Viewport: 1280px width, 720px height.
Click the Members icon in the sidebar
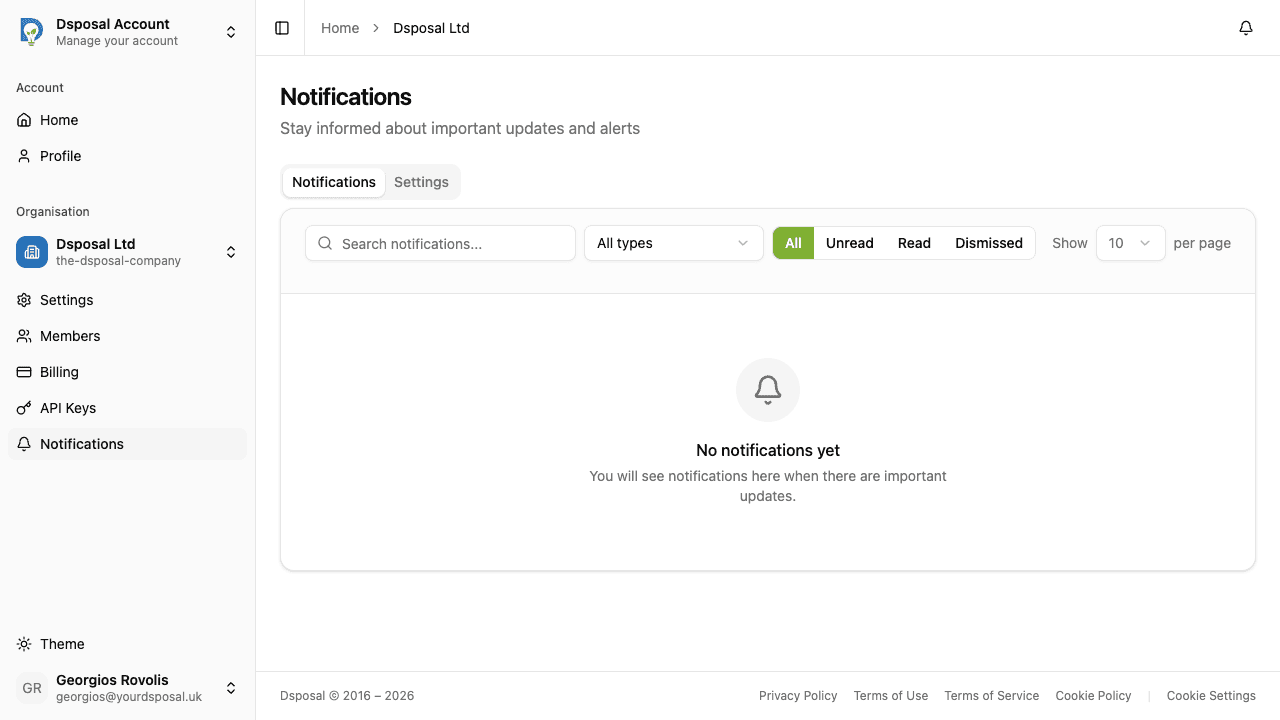(23, 336)
